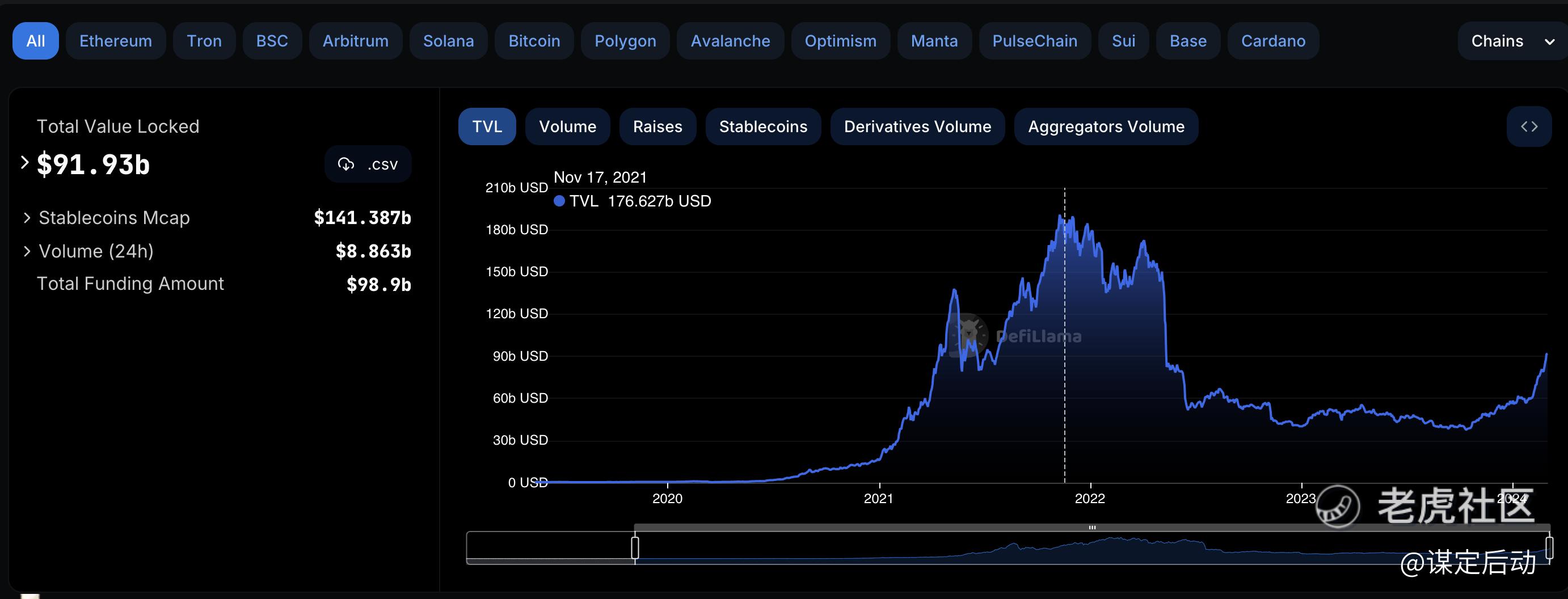The image size is (1568, 599).
Task: Click the $8.863b volume value
Action: 373,251
